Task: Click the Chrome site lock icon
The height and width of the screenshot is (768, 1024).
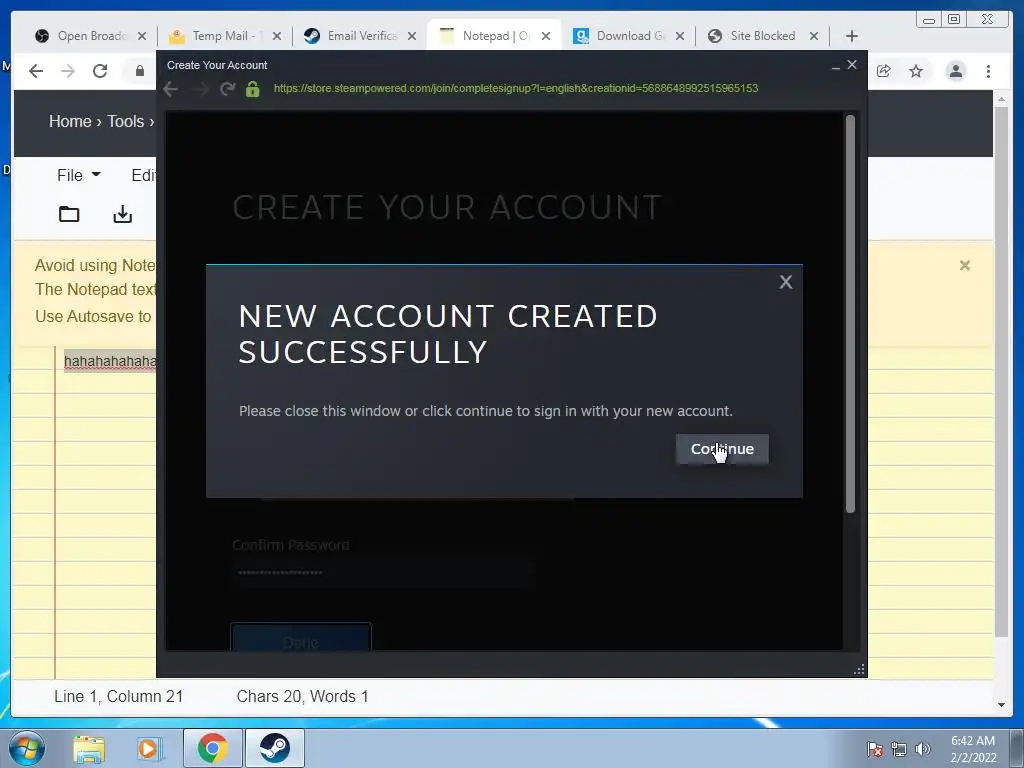Action: click(140, 71)
